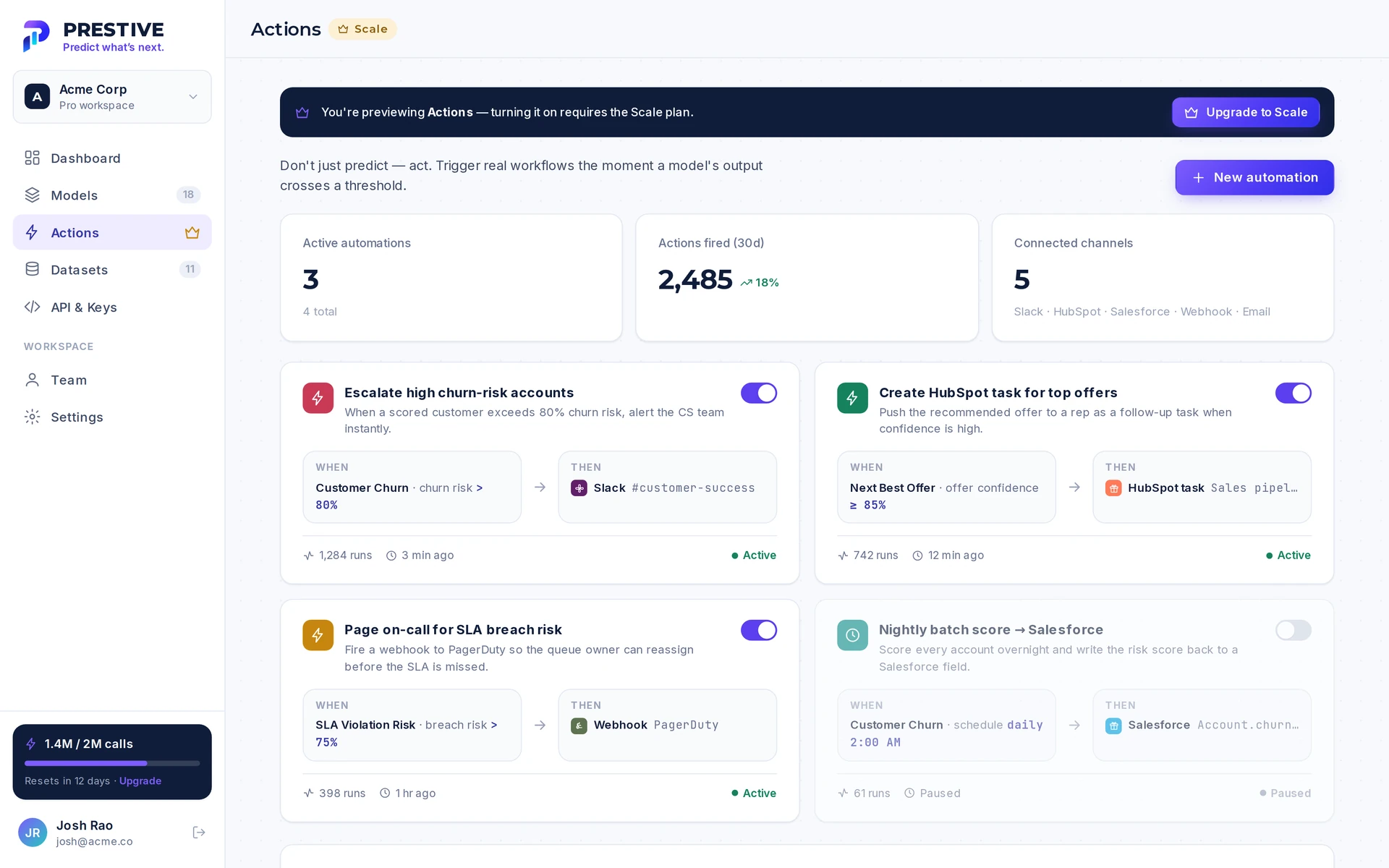Viewport: 1389px width, 868px height.
Task: Click crown icon in preview banner
Action: (x=302, y=112)
